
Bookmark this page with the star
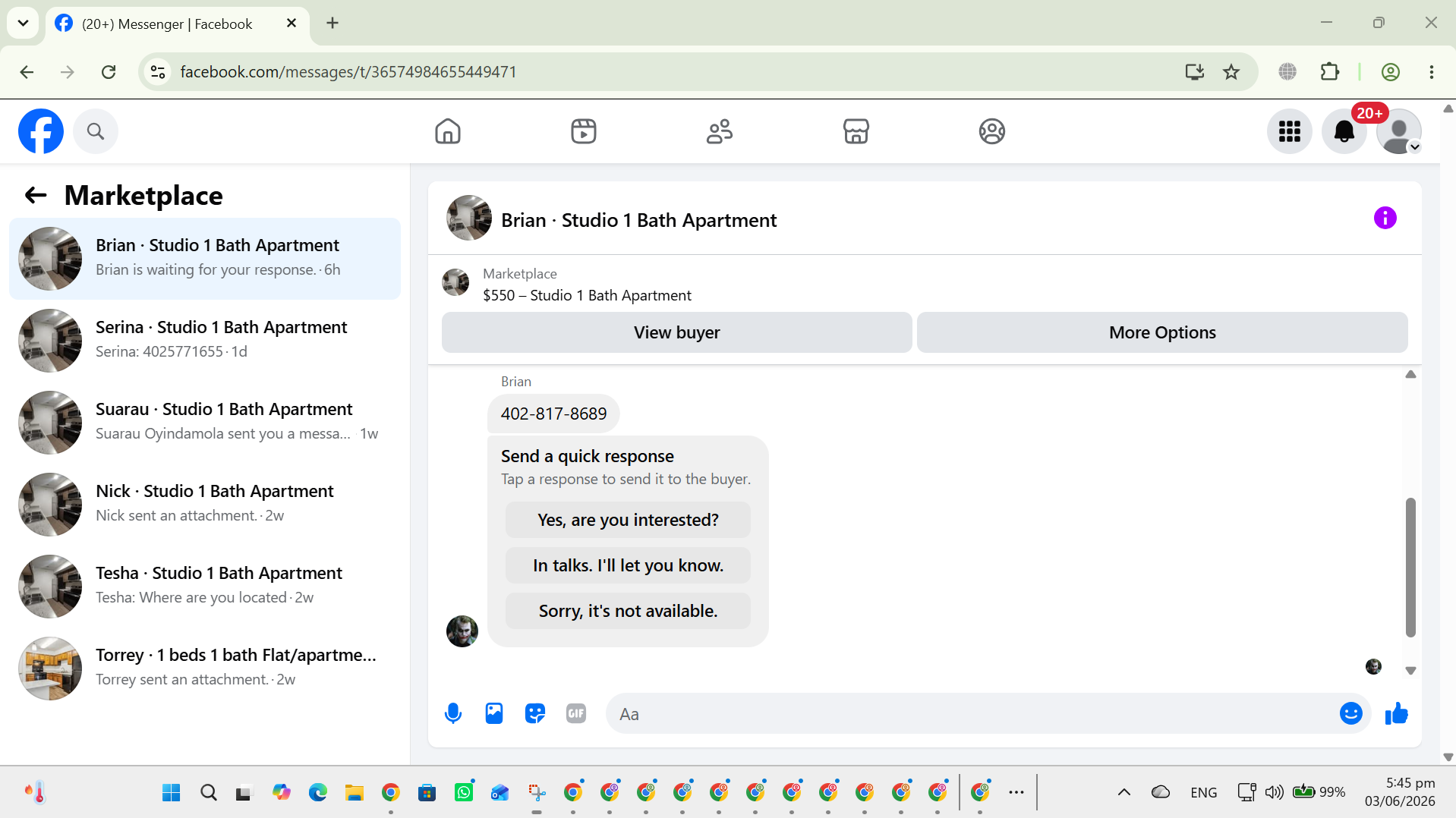tap(1231, 72)
